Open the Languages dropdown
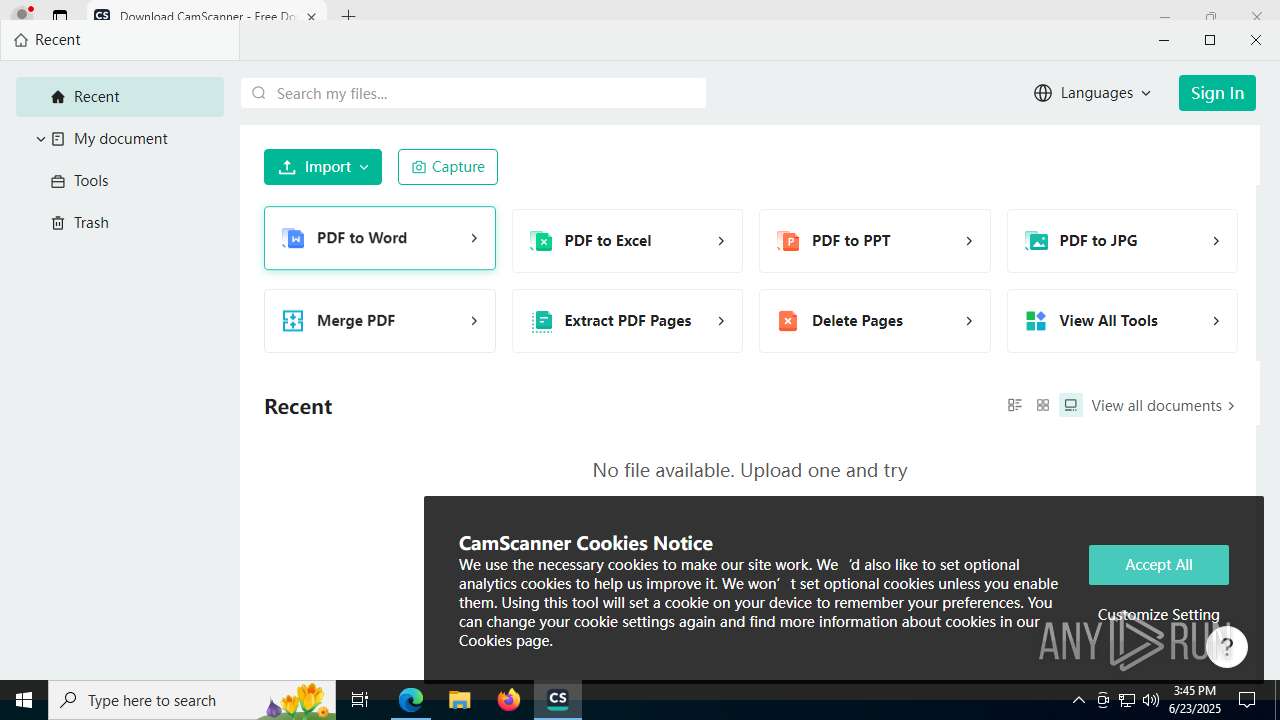Viewport: 1280px width, 720px height. pyautogui.click(x=1093, y=93)
